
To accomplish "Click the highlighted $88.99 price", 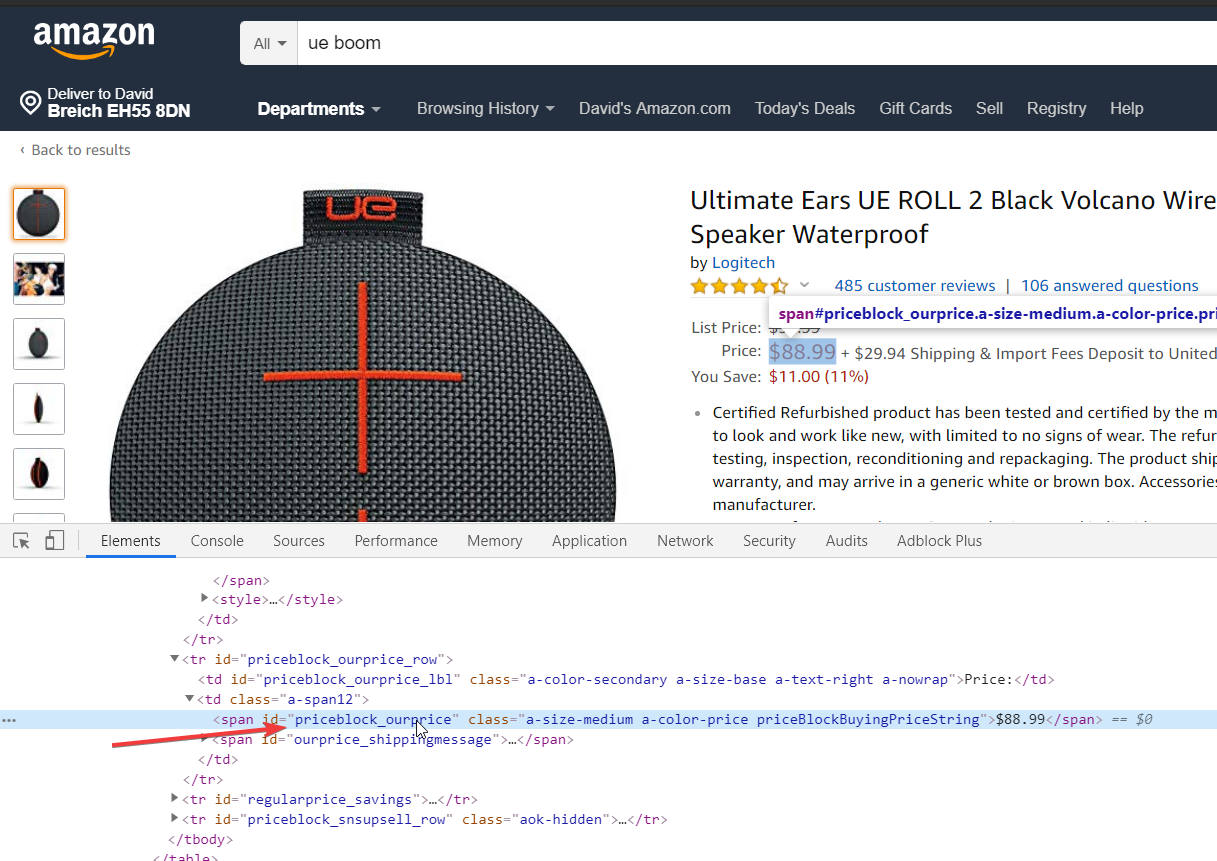I will (x=802, y=352).
